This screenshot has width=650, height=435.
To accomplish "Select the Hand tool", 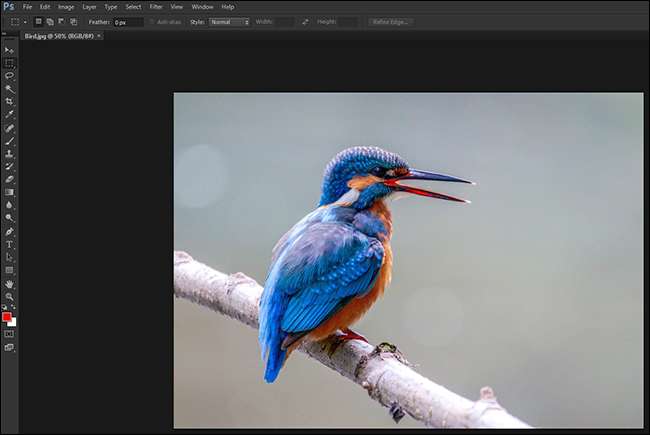I will [x=10, y=284].
